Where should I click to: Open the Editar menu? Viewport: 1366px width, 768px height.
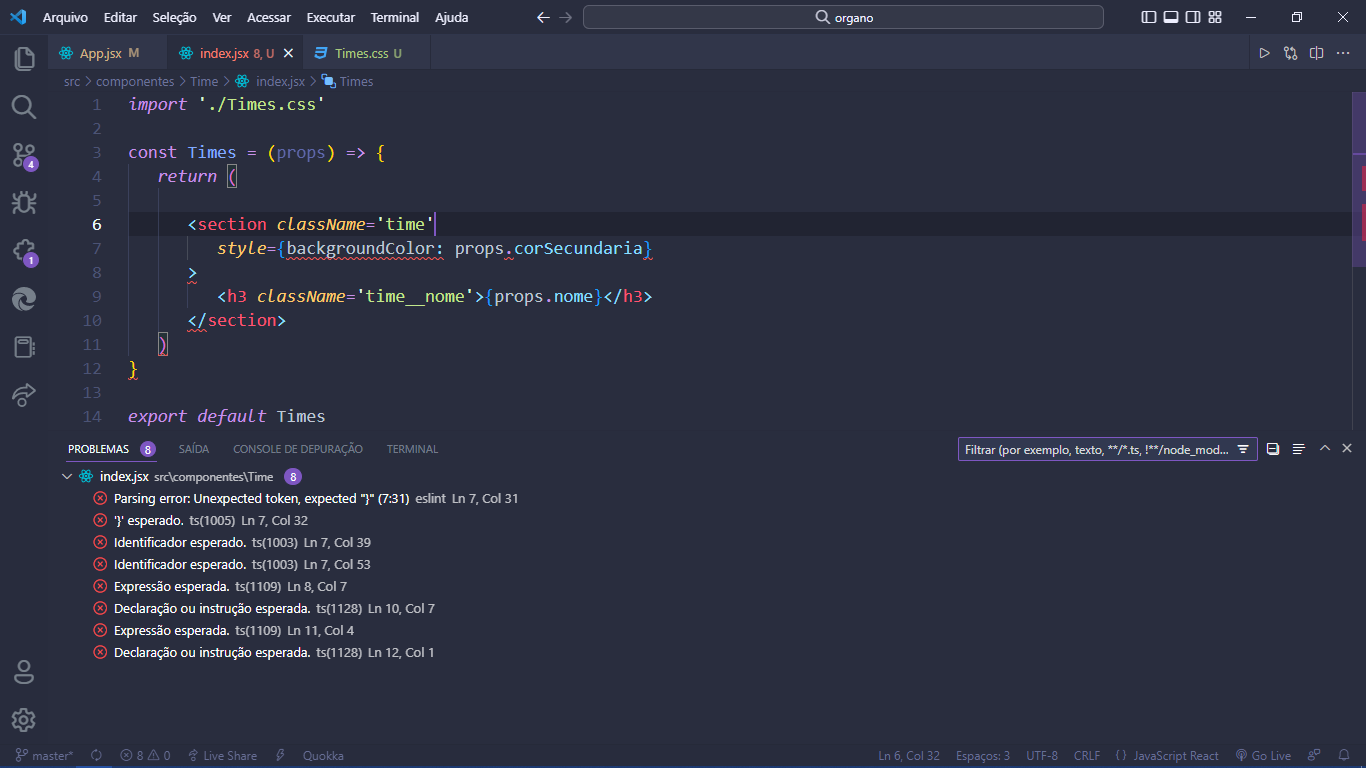pos(120,17)
